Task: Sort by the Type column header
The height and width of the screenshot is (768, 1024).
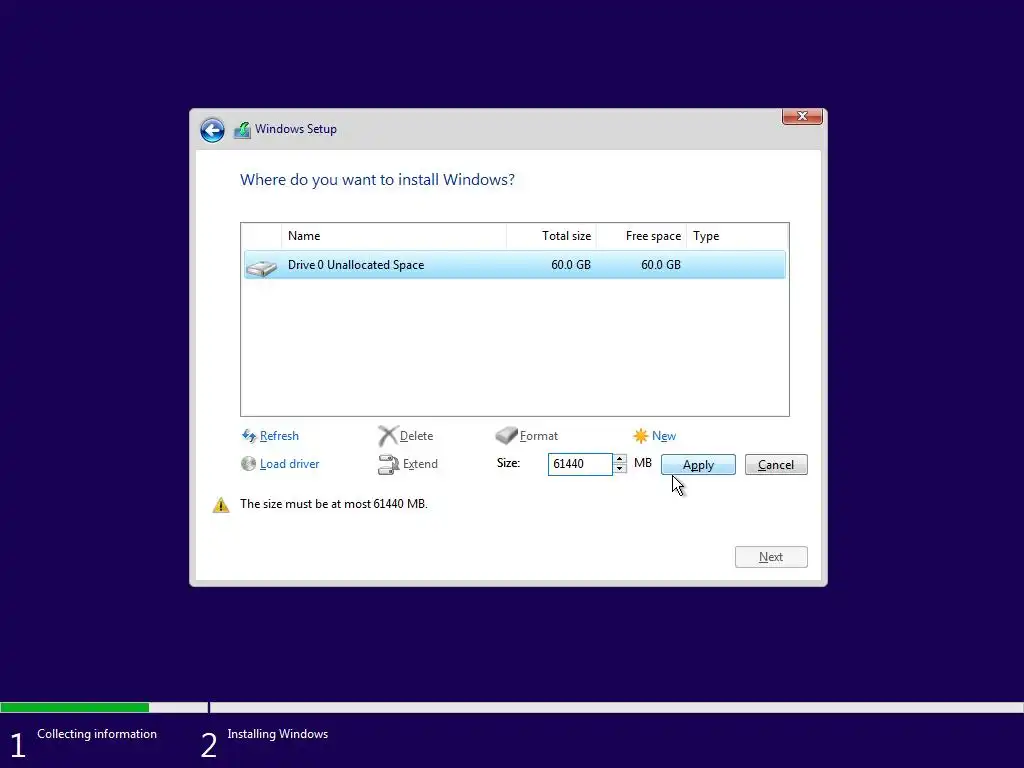Action: (x=737, y=236)
